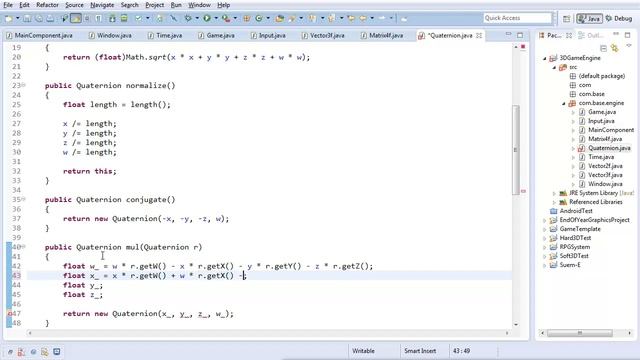This screenshot has width=640, height=360.
Task: Open the External Tools dropdown arrow
Action: pyautogui.click(x=235, y=18)
